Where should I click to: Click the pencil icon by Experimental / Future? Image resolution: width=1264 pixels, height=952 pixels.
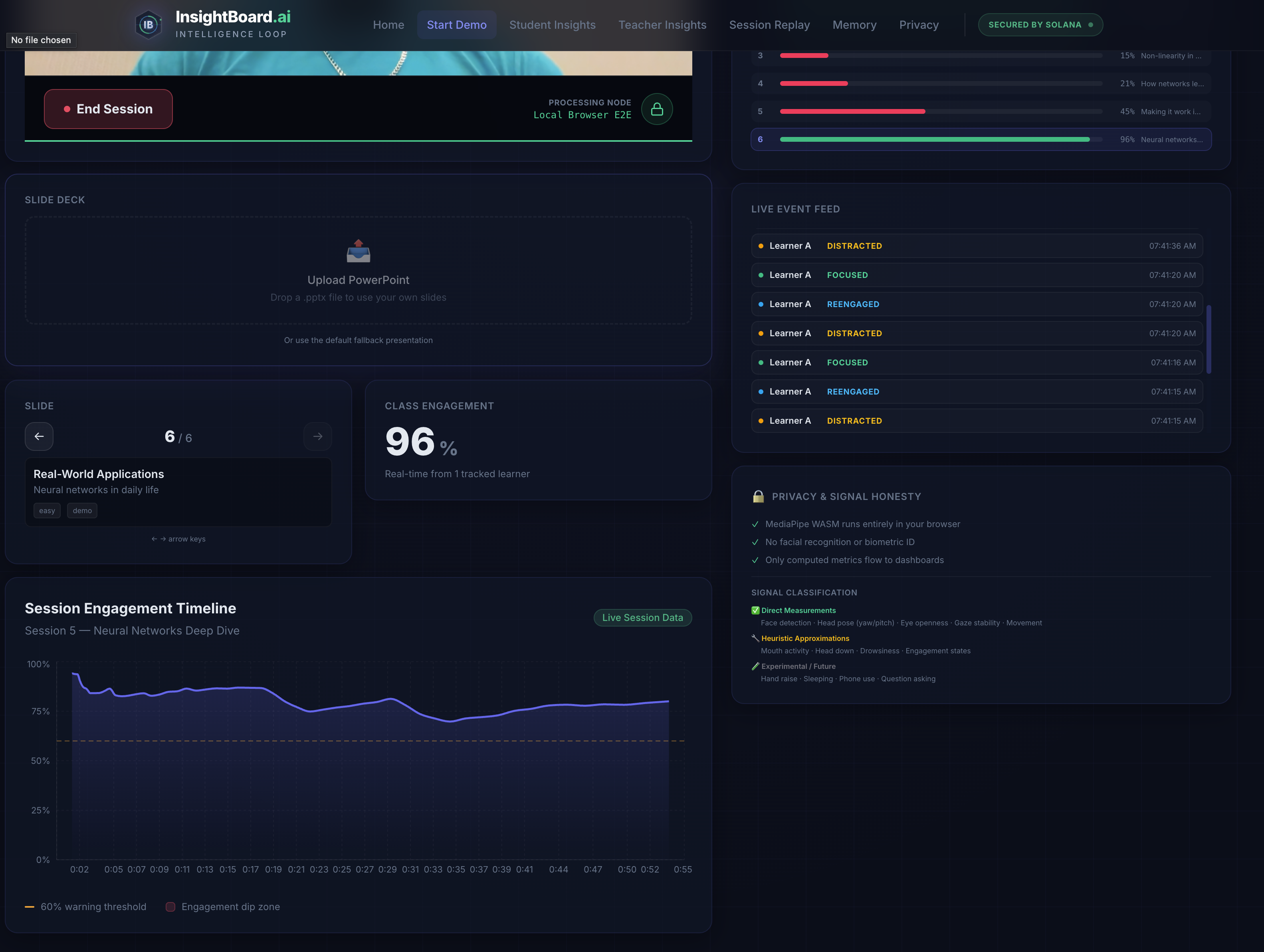point(755,666)
